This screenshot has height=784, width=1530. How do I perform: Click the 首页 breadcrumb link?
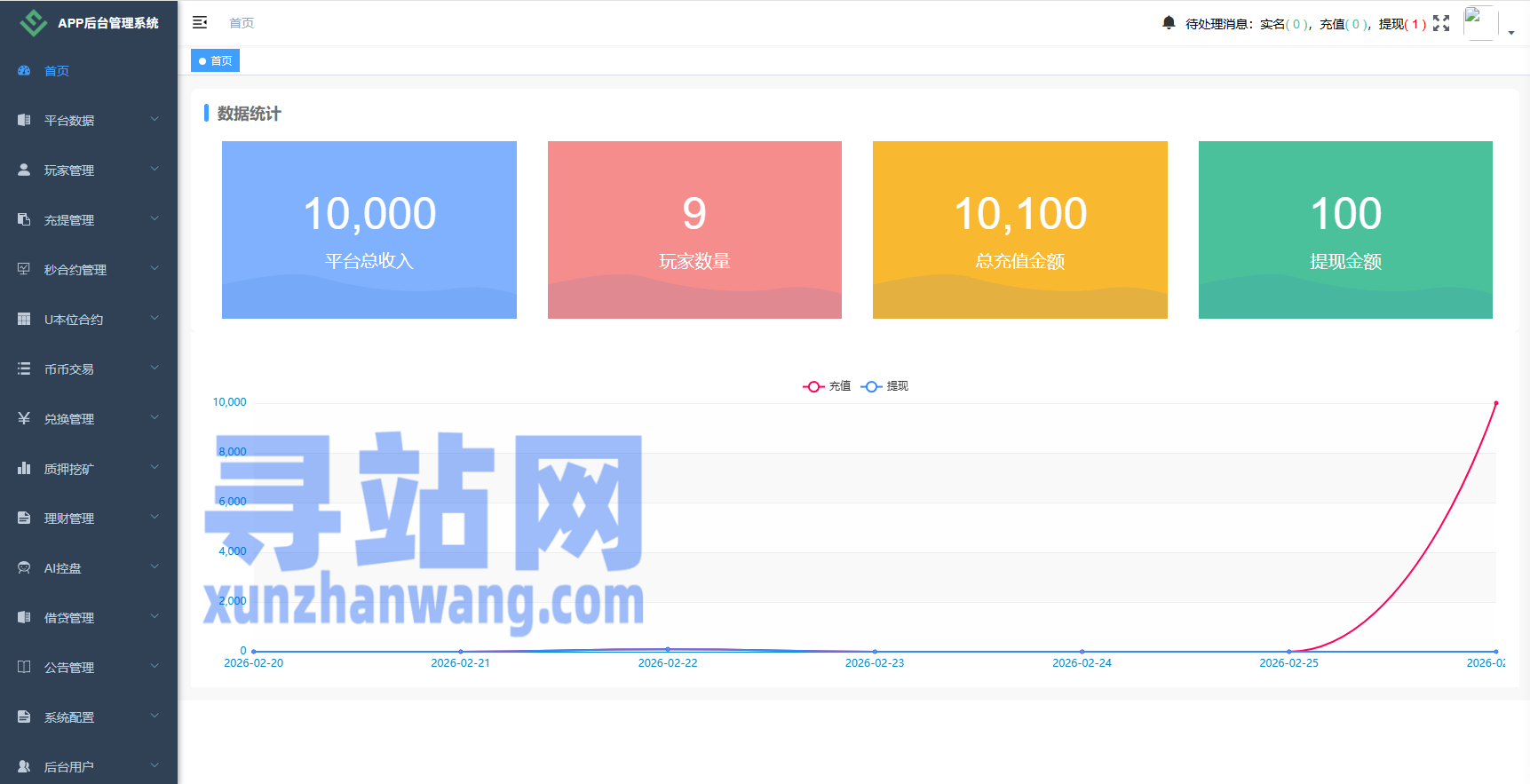(242, 23)
